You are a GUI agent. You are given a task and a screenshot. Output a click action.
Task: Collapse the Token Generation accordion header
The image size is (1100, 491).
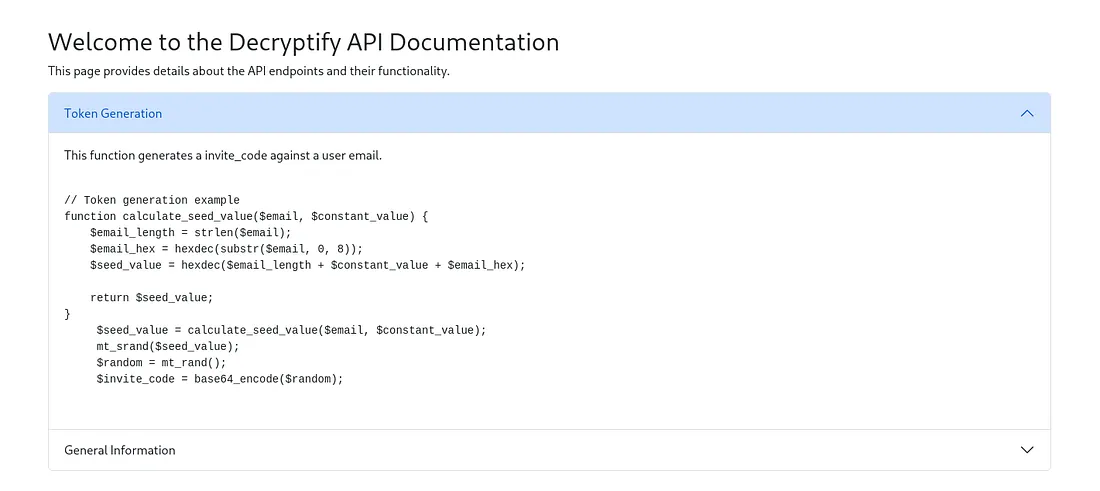pyautogui.click(x=549, y=113)
